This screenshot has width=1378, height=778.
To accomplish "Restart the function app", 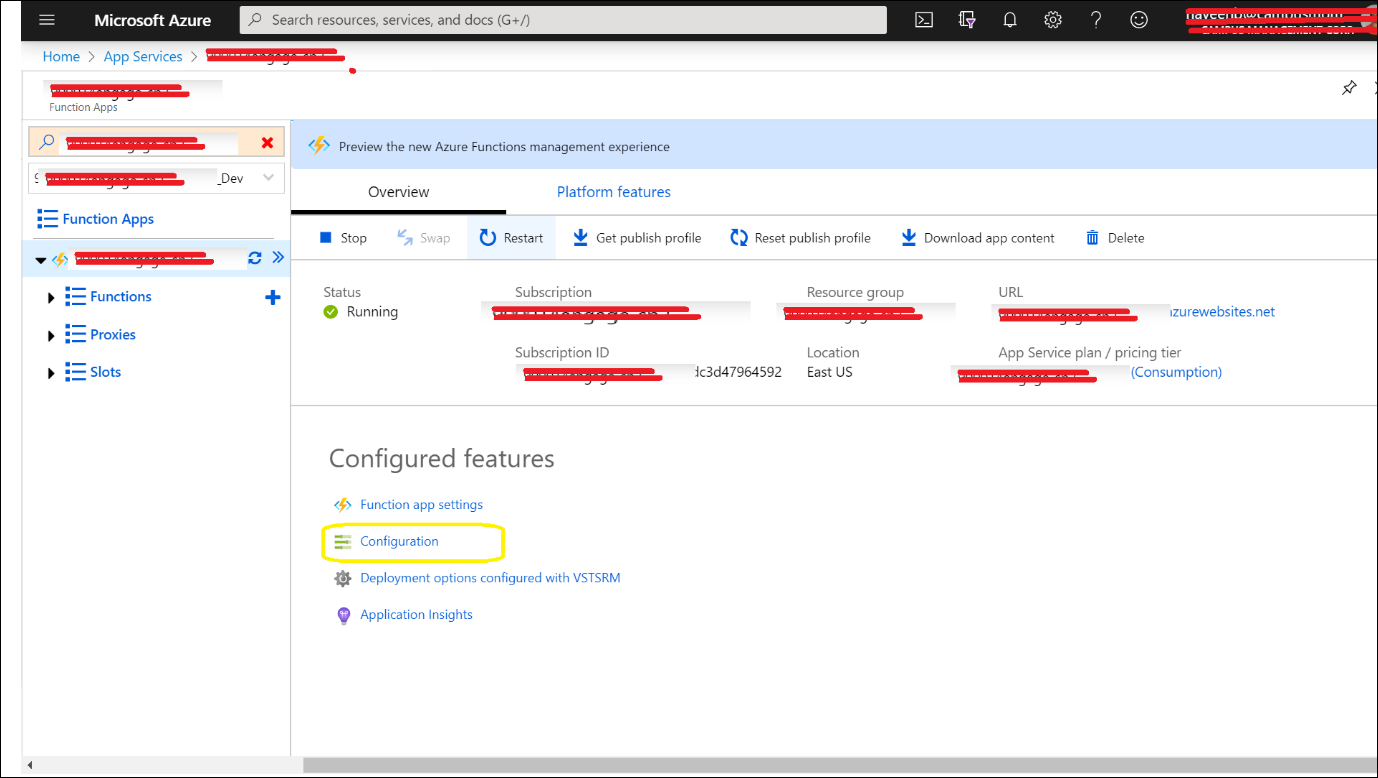I will click(x=511, y=238).
